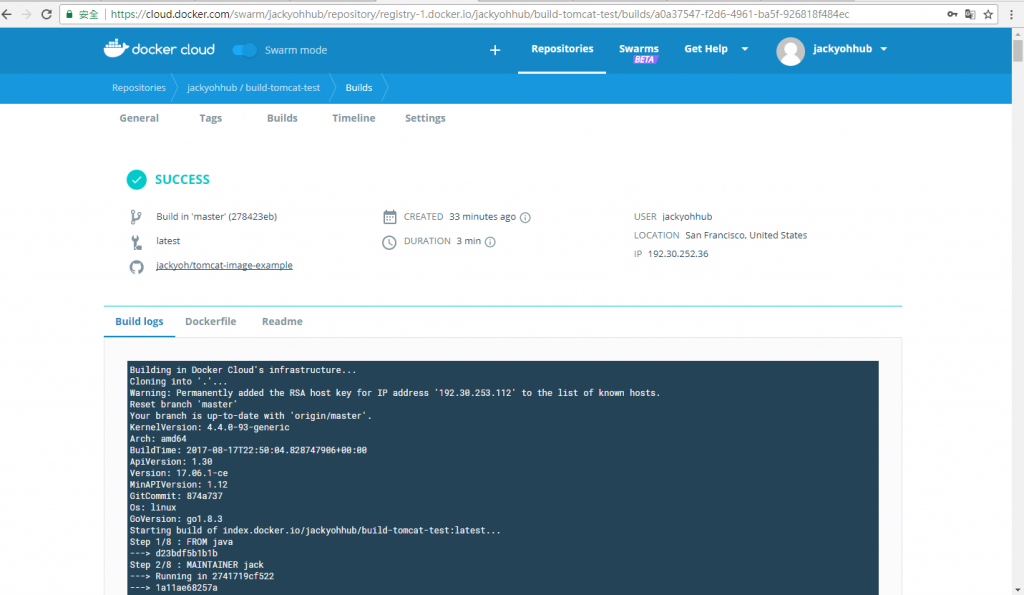Go to Repositories breadcrumb
The height and width of the screenshot is (595, 1024).
pyautogui.click(x=138, y=88)
